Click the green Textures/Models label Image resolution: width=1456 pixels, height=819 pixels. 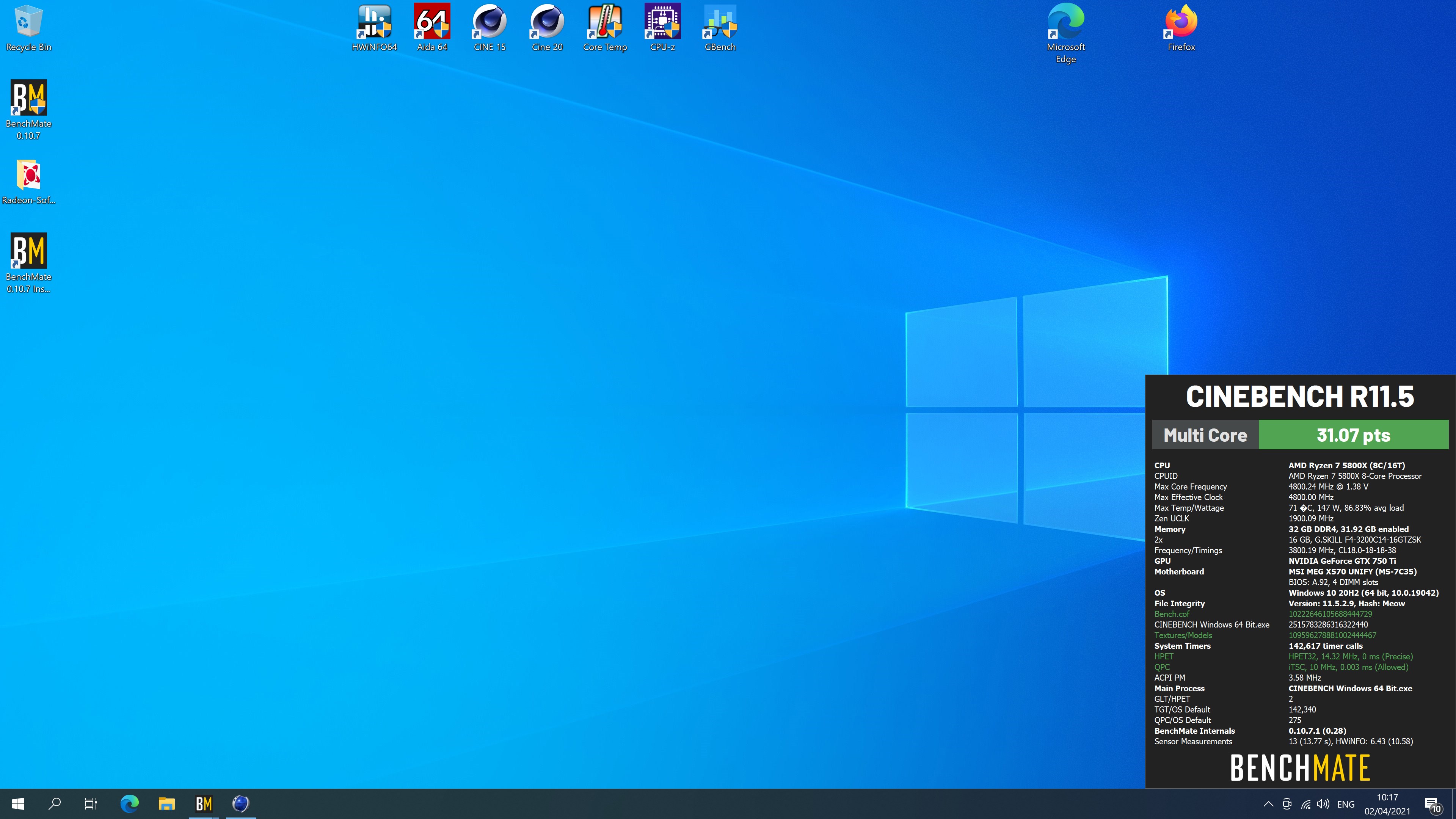point(1183,635)
